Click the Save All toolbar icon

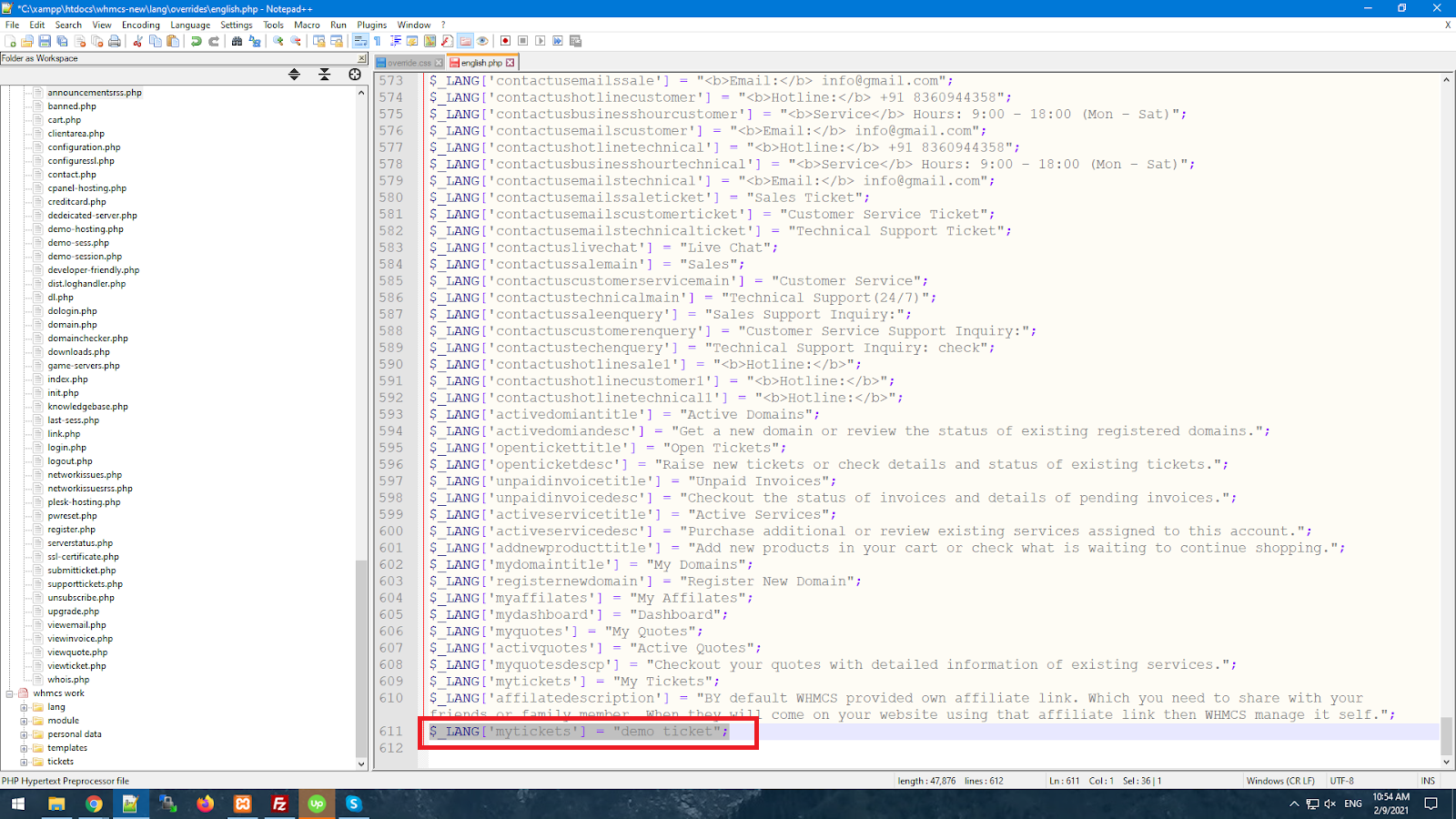coord(62,41)
